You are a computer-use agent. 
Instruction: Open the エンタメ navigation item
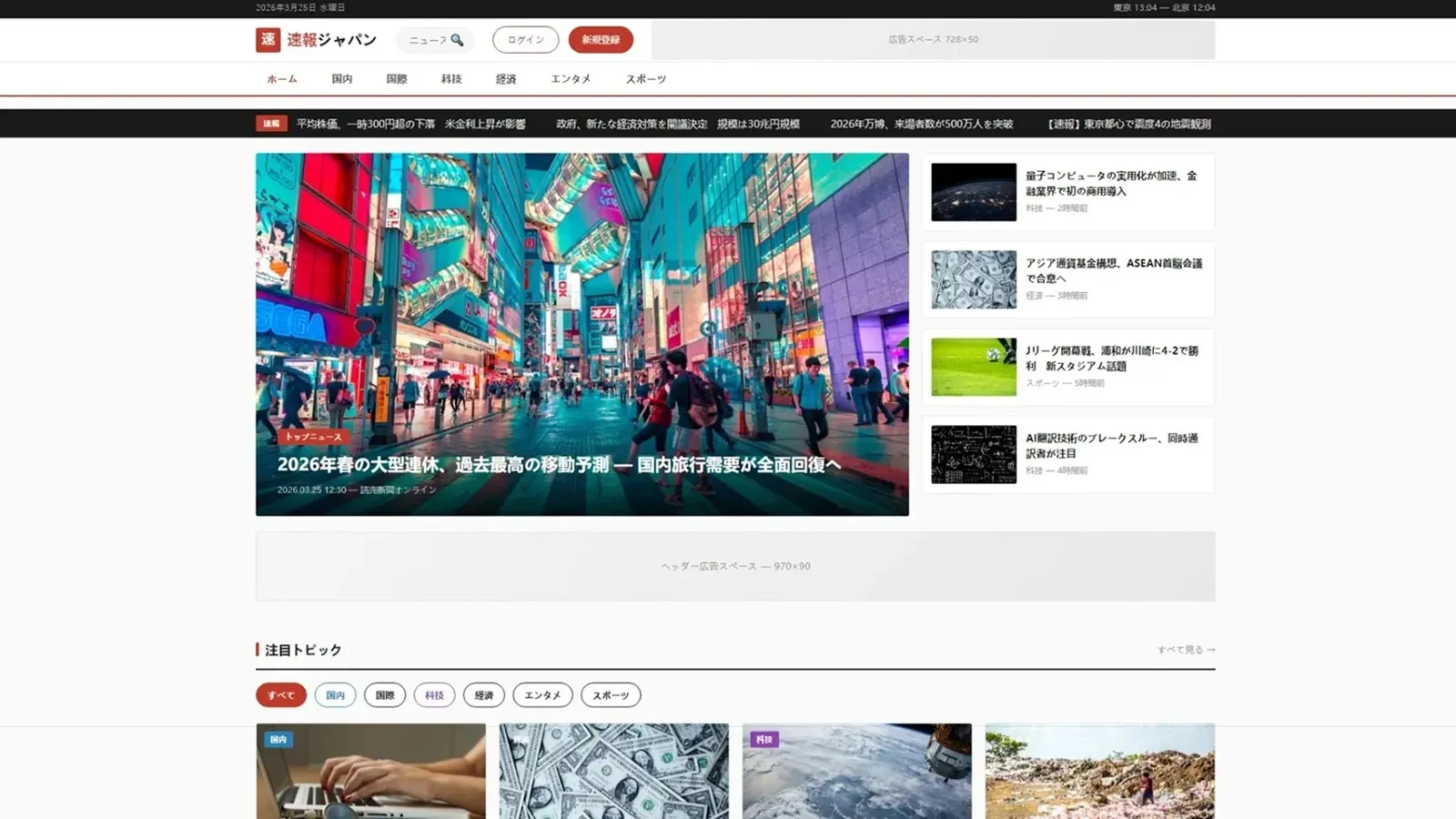(x=571, y=79)
